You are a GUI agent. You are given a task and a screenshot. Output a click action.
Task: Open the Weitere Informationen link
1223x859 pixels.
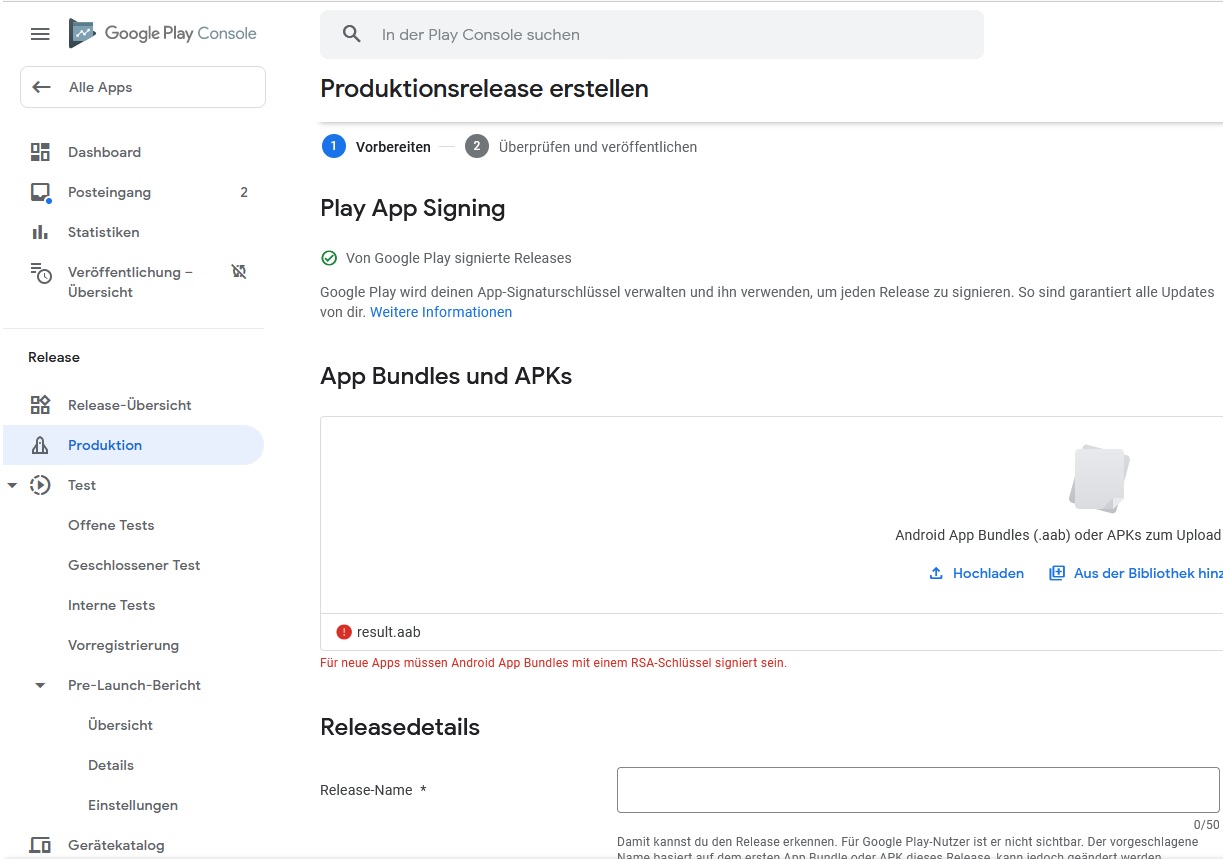pos(441,312)
